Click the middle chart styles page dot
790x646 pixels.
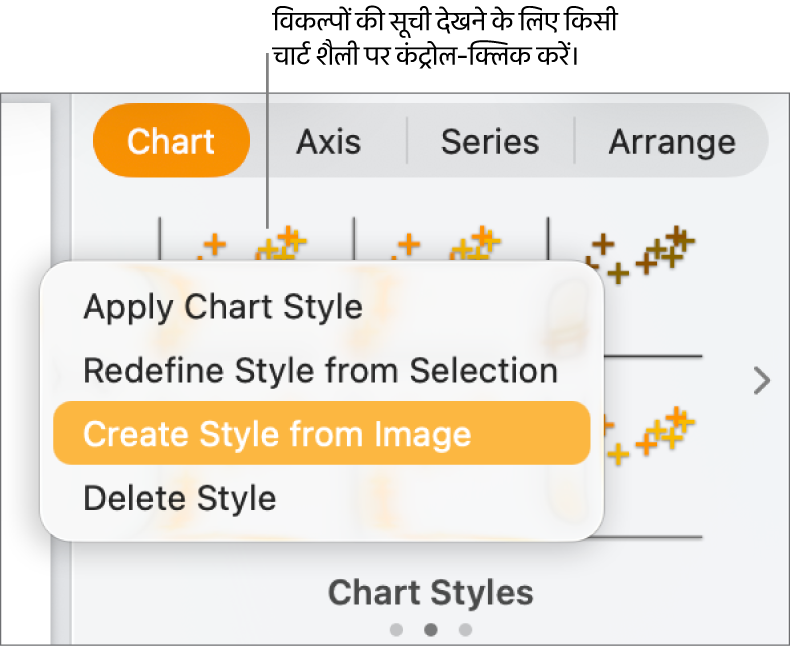pos(431,630)
